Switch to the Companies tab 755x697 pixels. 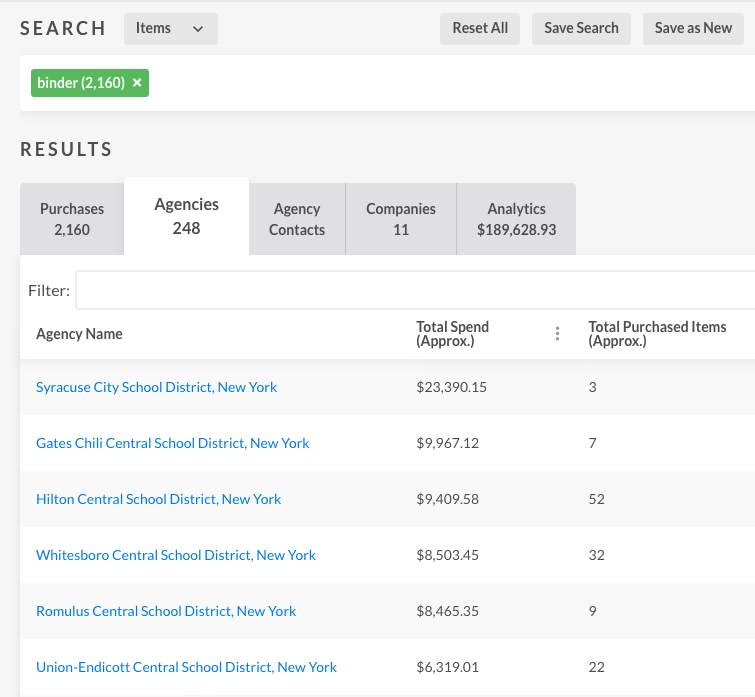[401, 219]
